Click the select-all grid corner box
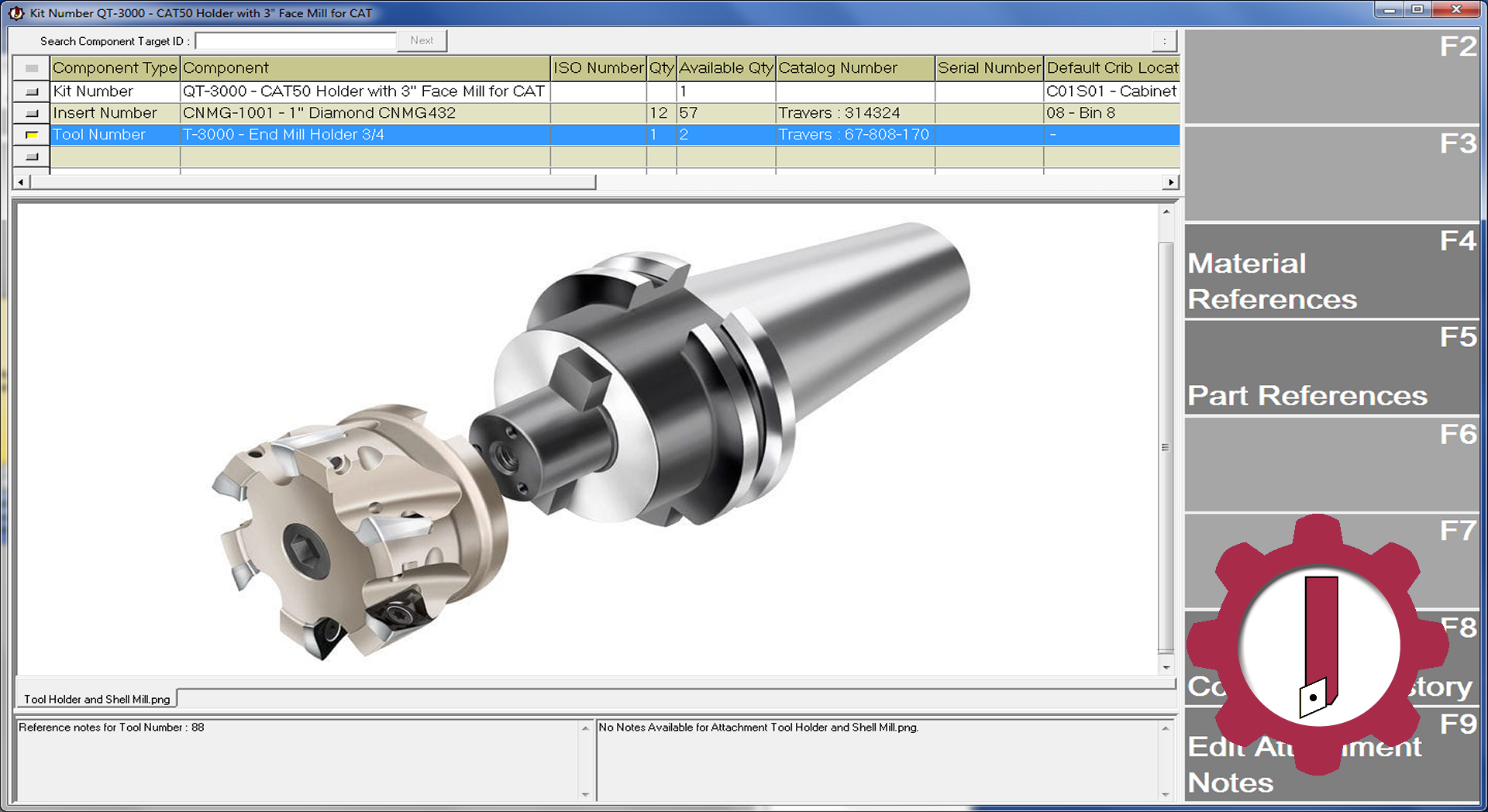The height and width of the screenshot is (812, 1488). (x=32, y=68)
